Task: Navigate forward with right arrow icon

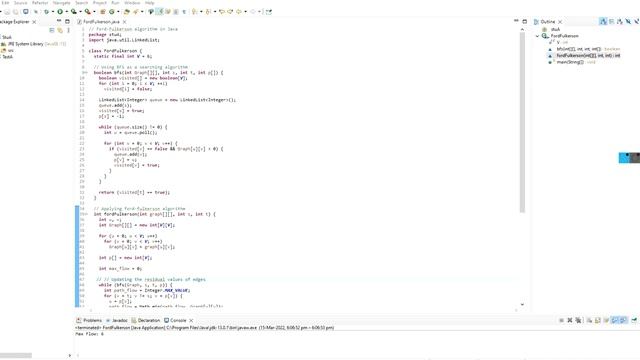Action: coord(253,12)
